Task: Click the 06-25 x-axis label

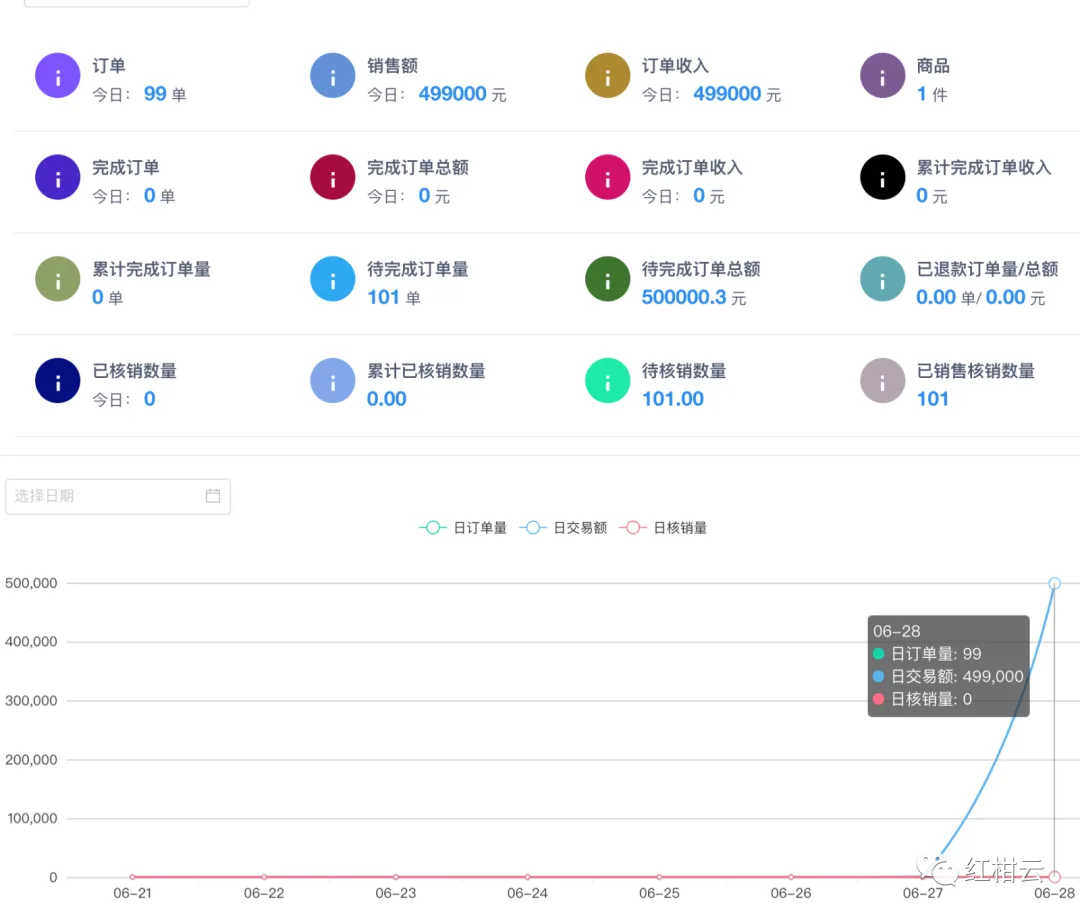Action: tap(659, 893)
